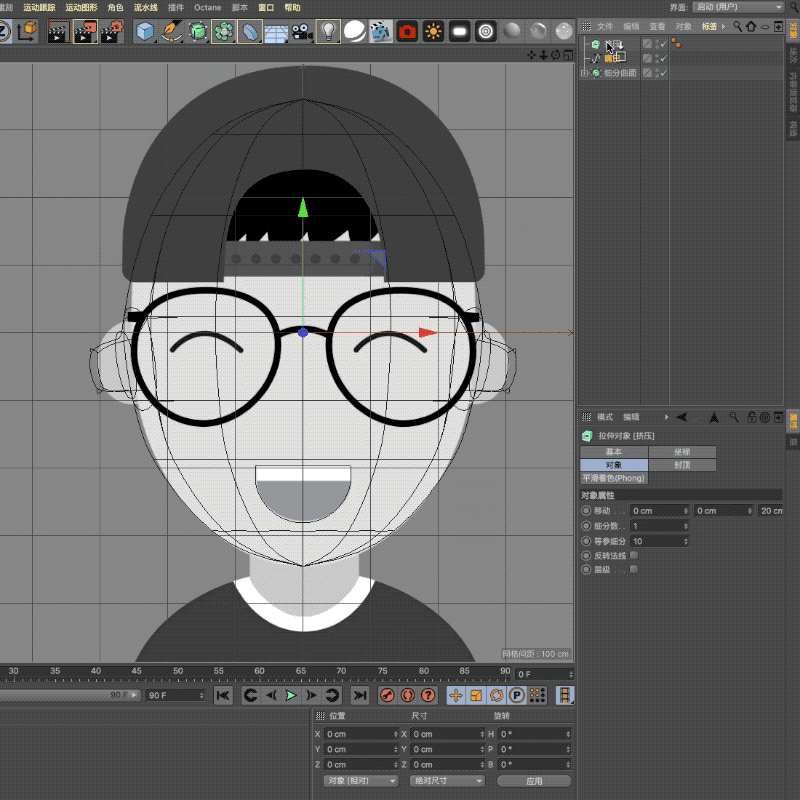This screenshot has width=800, height=800.
Task: Click the red camera Octane icon
Action: (407, 32)
